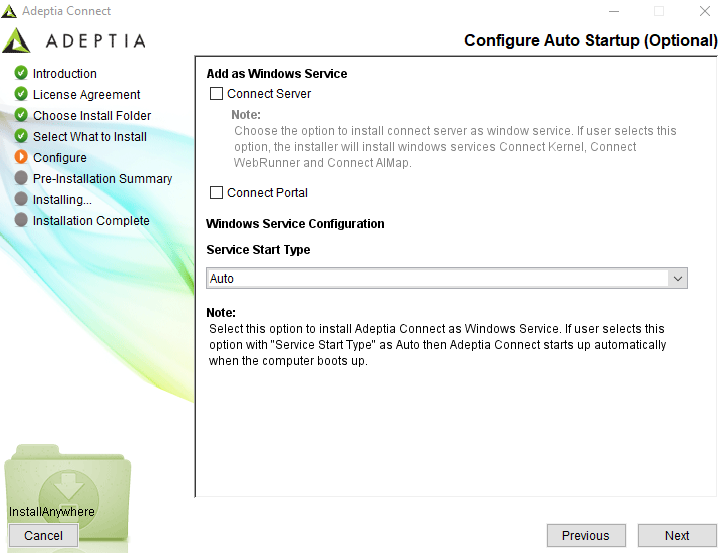Click the gray circle beside Installation Complete
This screenshot has height=553, width=721.
tap(21, 220)
